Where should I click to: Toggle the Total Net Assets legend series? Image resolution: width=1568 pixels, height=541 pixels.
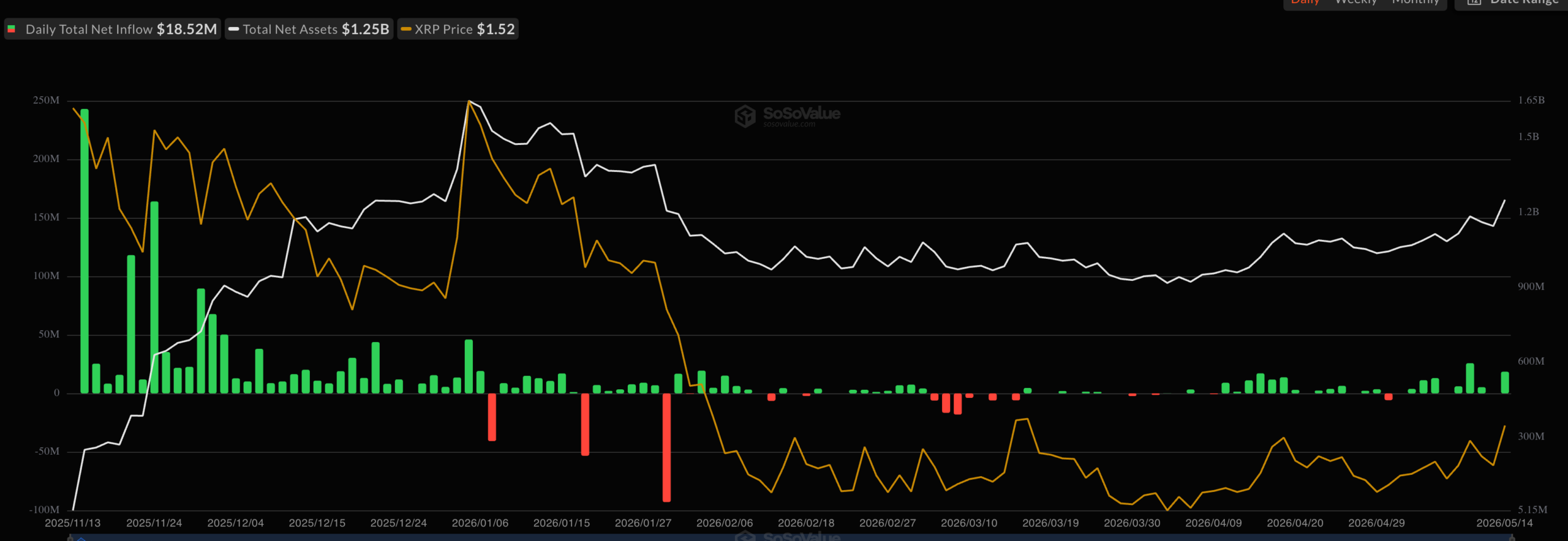[309, 29]
